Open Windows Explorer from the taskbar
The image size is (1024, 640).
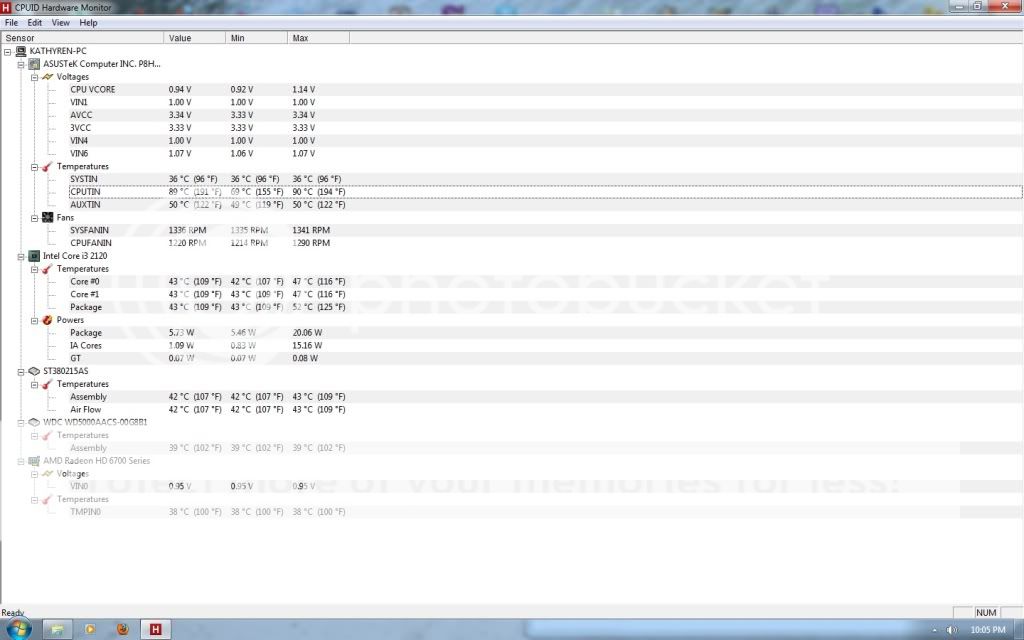[57, 629]
